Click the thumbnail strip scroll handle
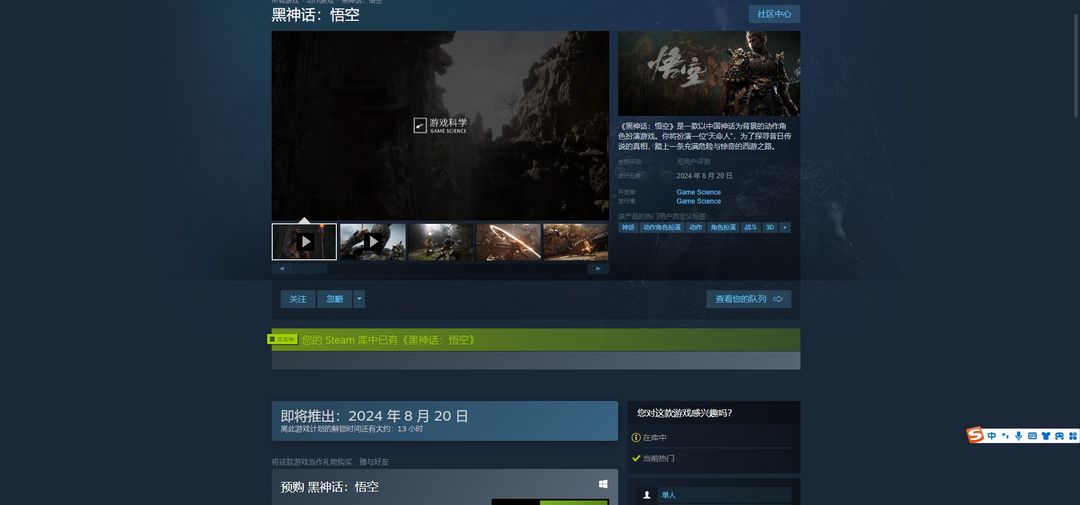 tap(309, 269)
